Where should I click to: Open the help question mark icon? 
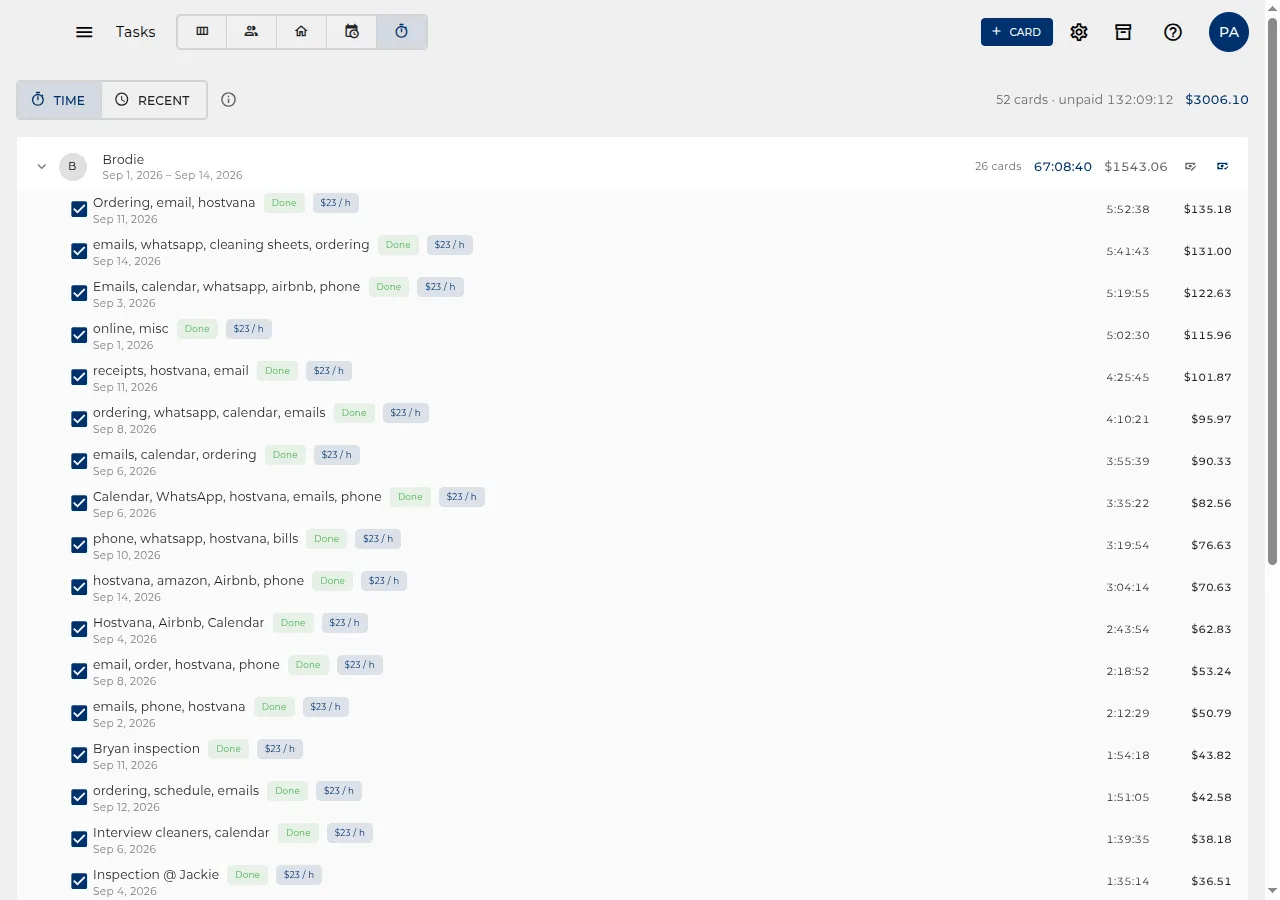[1173, 32]
